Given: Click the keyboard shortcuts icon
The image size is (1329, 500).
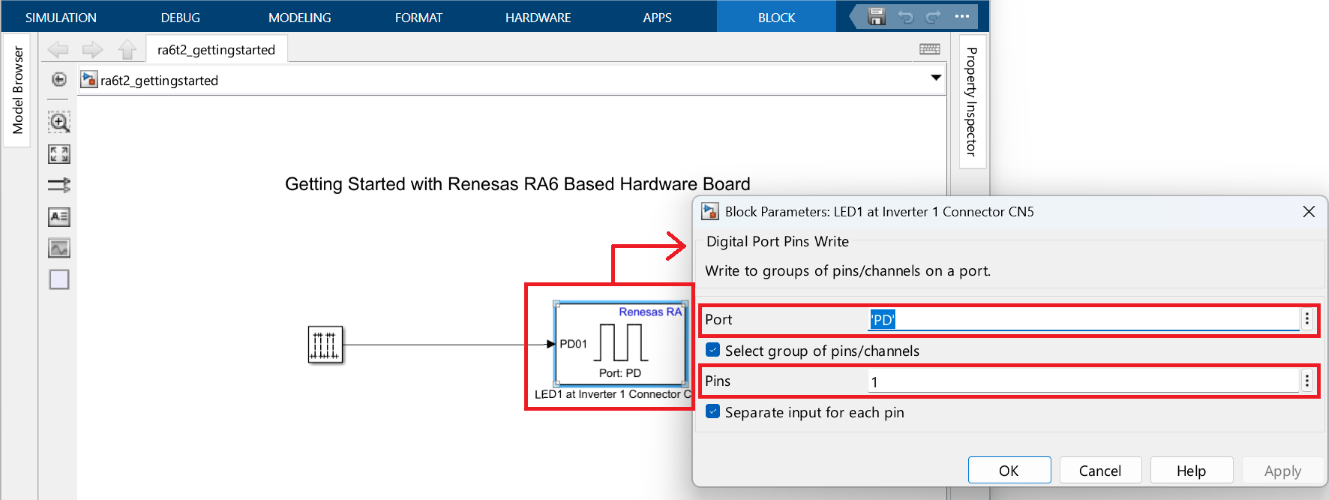Looking at the screenshot, I should tap(929, 49).
